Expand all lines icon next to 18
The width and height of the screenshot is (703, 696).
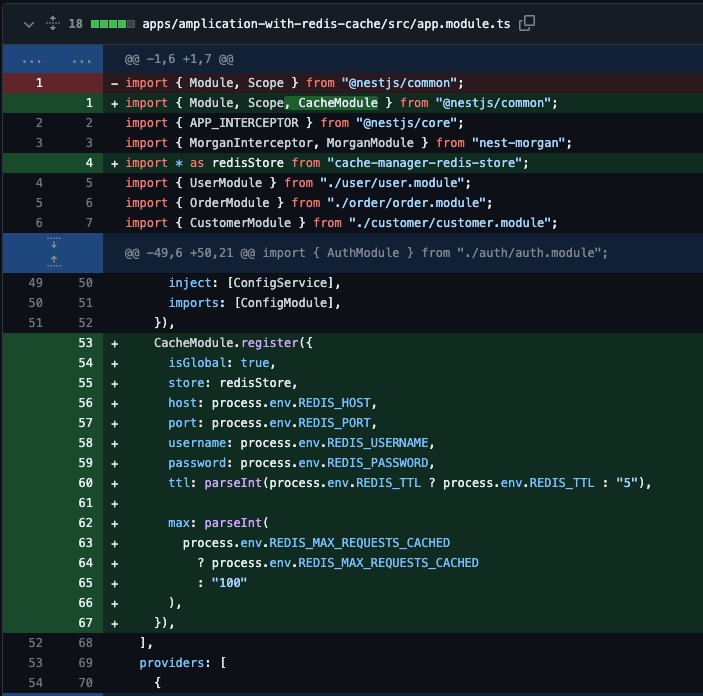tap(53, 23)
